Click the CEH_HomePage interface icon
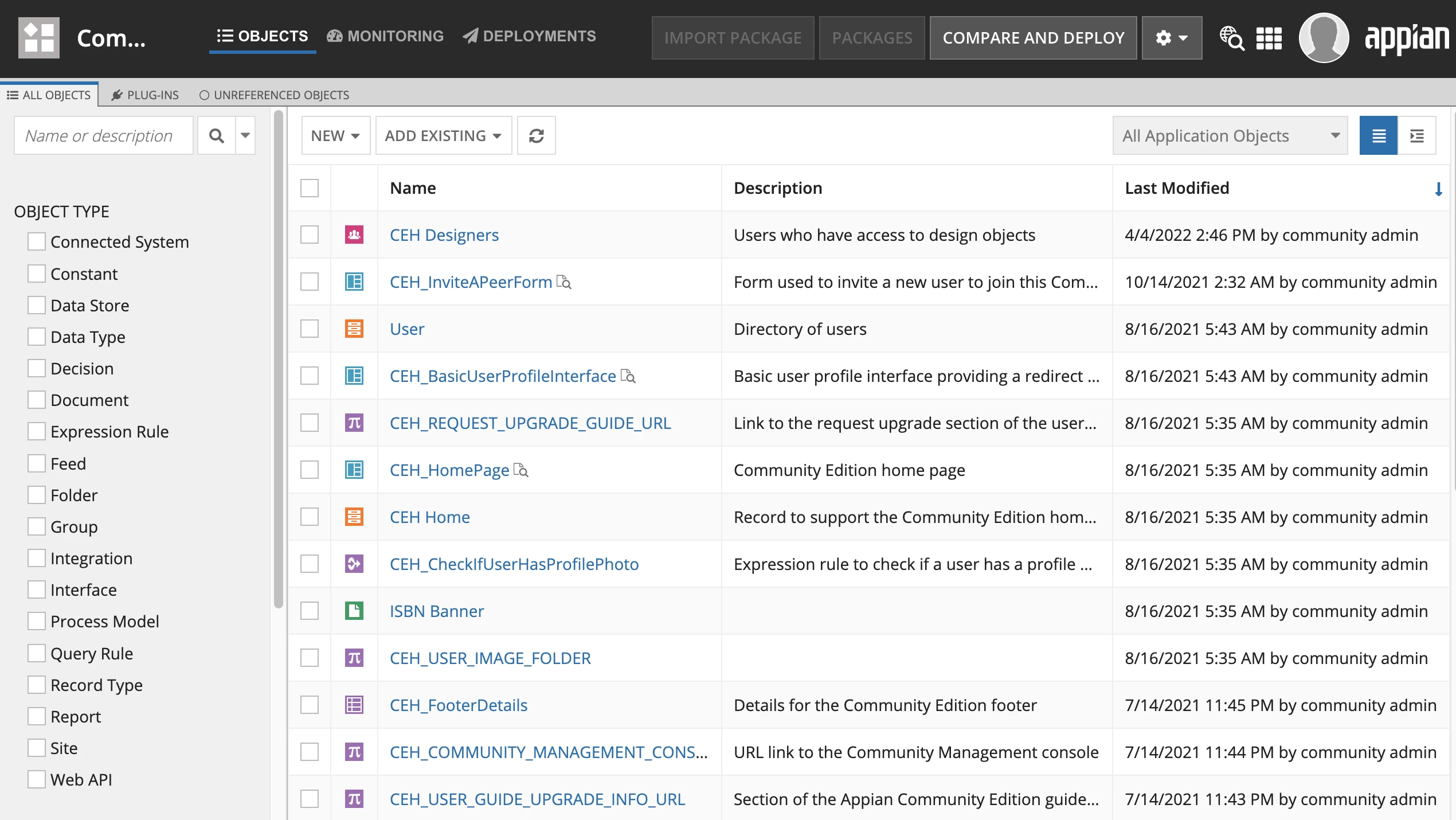 click(354, 470)
